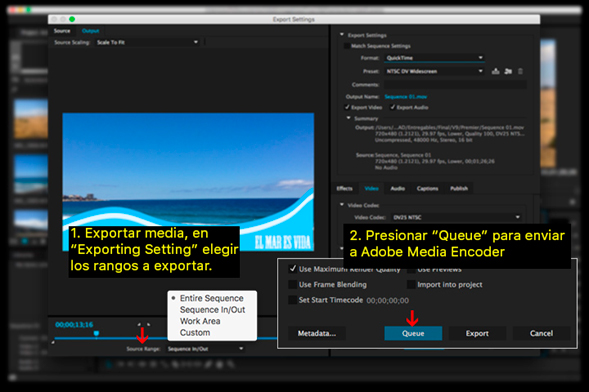Click the Delete Preset trash icon

click(x=520, y=71)
